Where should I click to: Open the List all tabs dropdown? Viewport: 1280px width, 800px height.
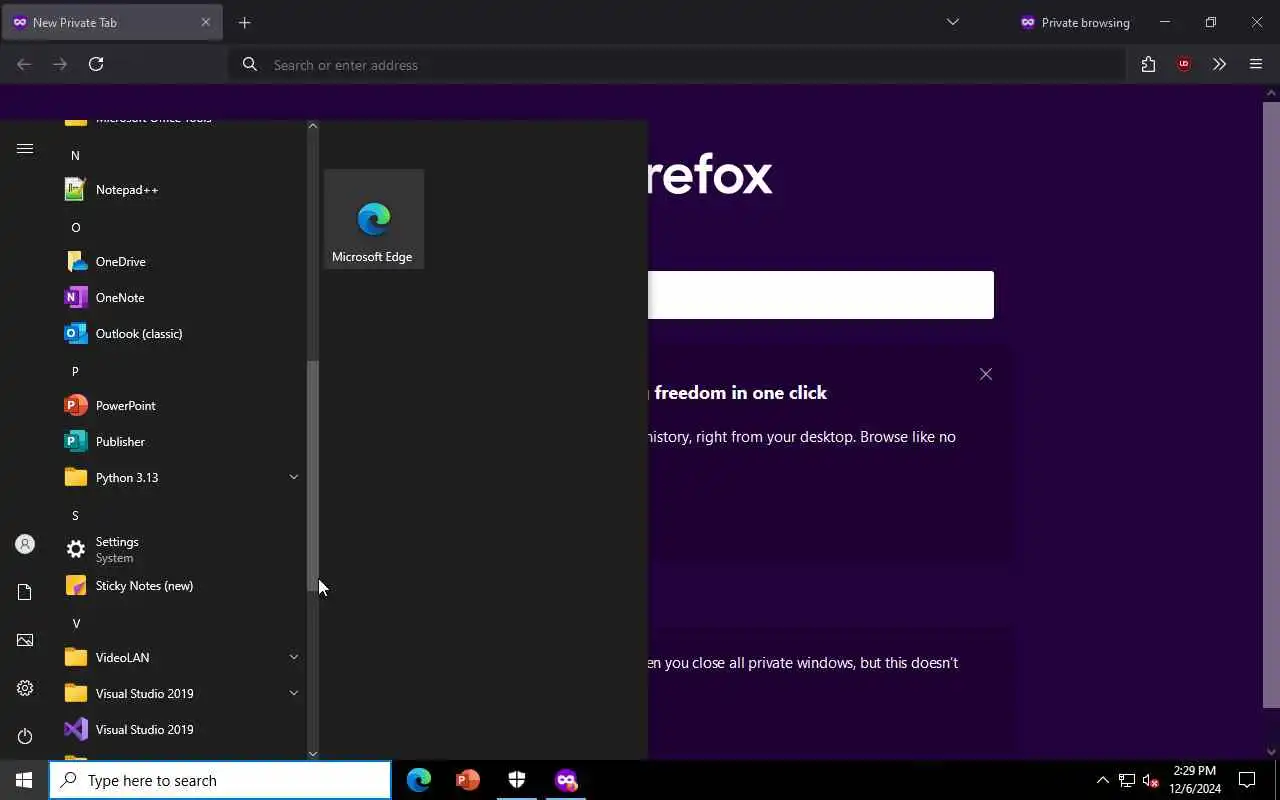coord(953,22)
